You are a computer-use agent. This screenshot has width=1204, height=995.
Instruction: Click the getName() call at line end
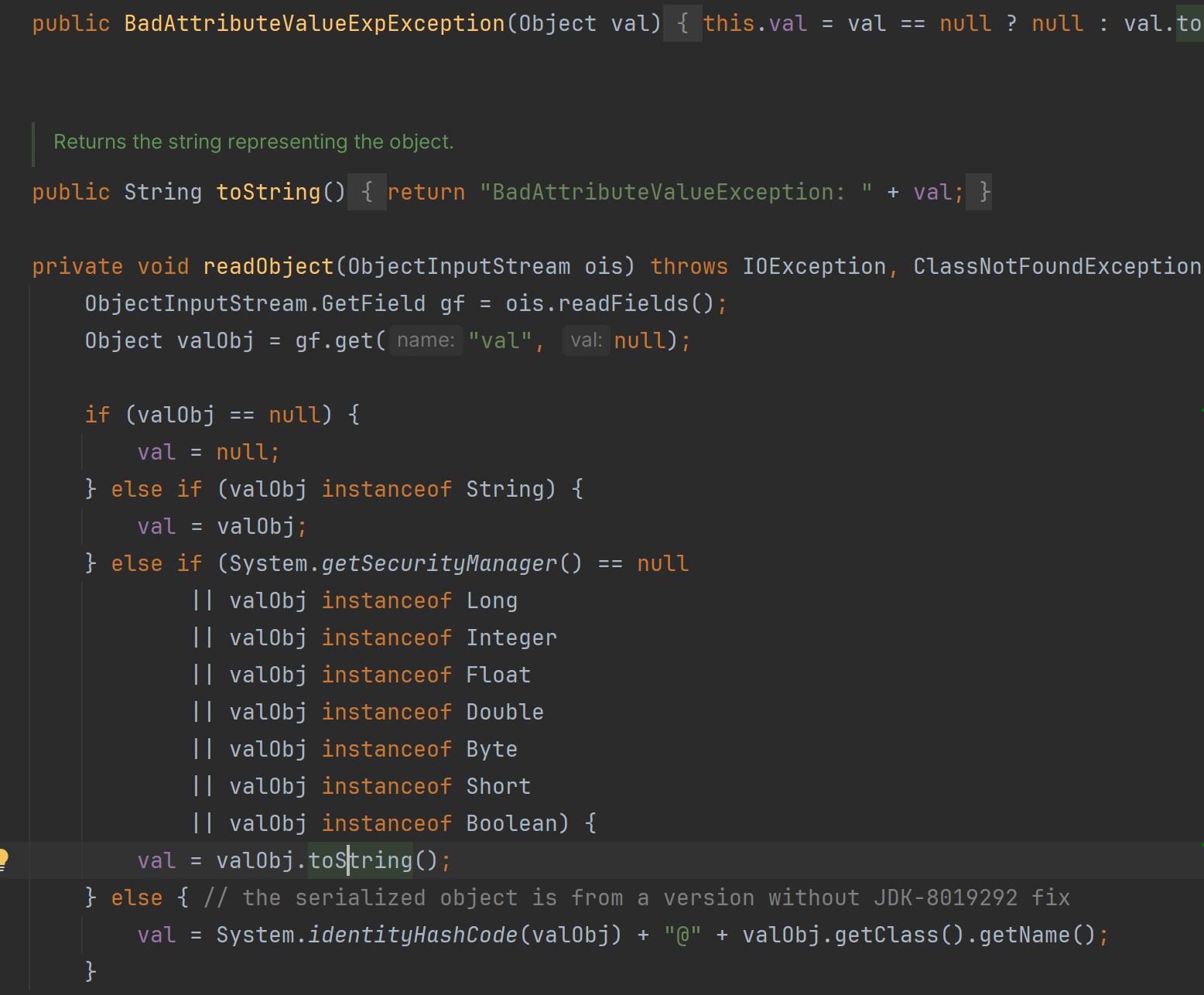click(x=1037, y=935)
